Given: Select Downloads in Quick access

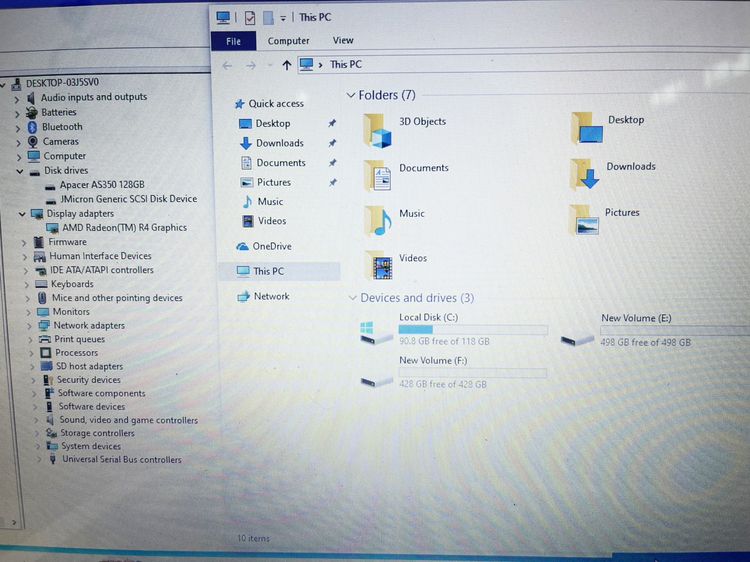Looking at the screenshot, I should coord(280,143).
